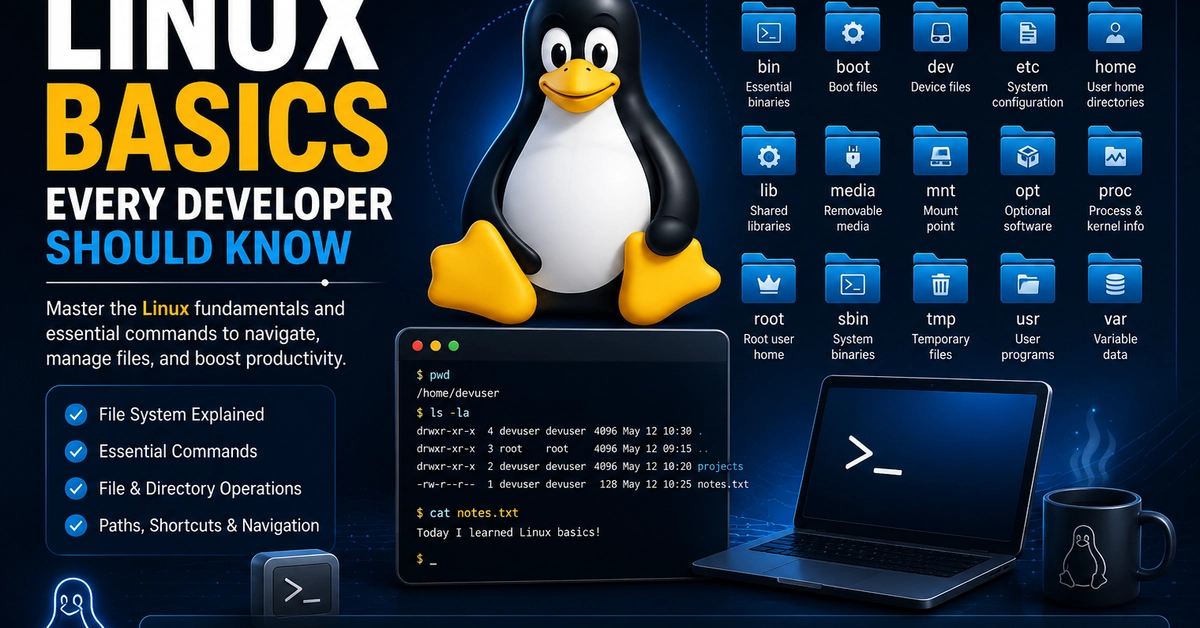Open the root folder with crown icon
Screen dimensions: 1200x628
[x=768, y=279]
